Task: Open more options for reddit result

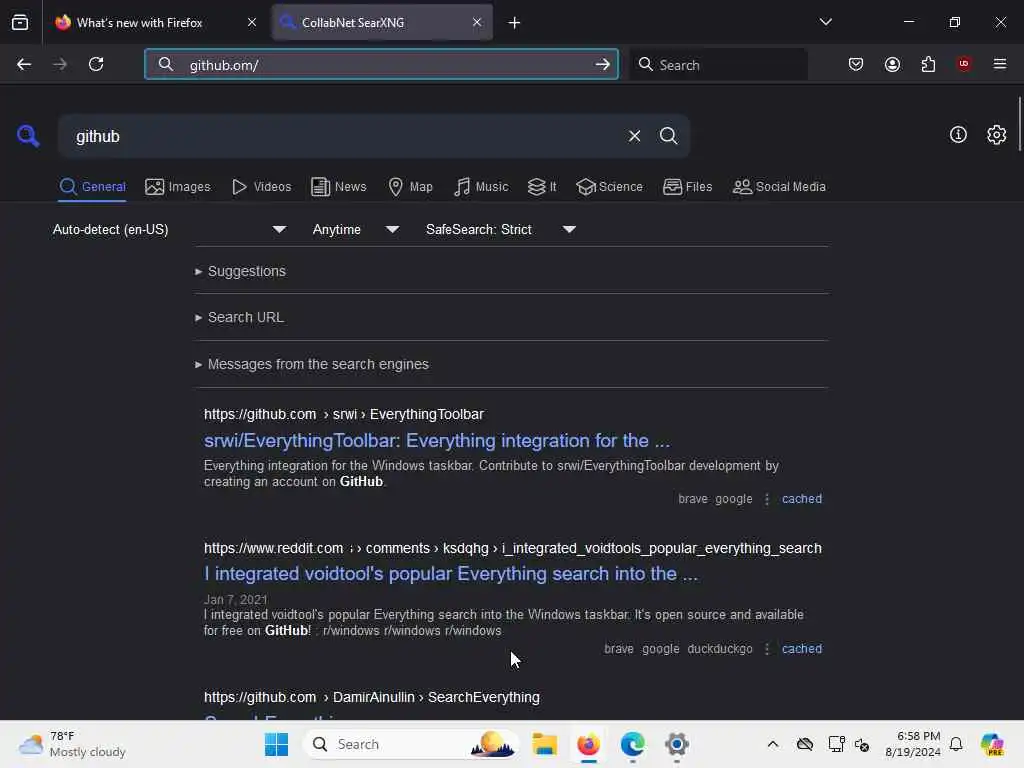Action: point(767,649)
